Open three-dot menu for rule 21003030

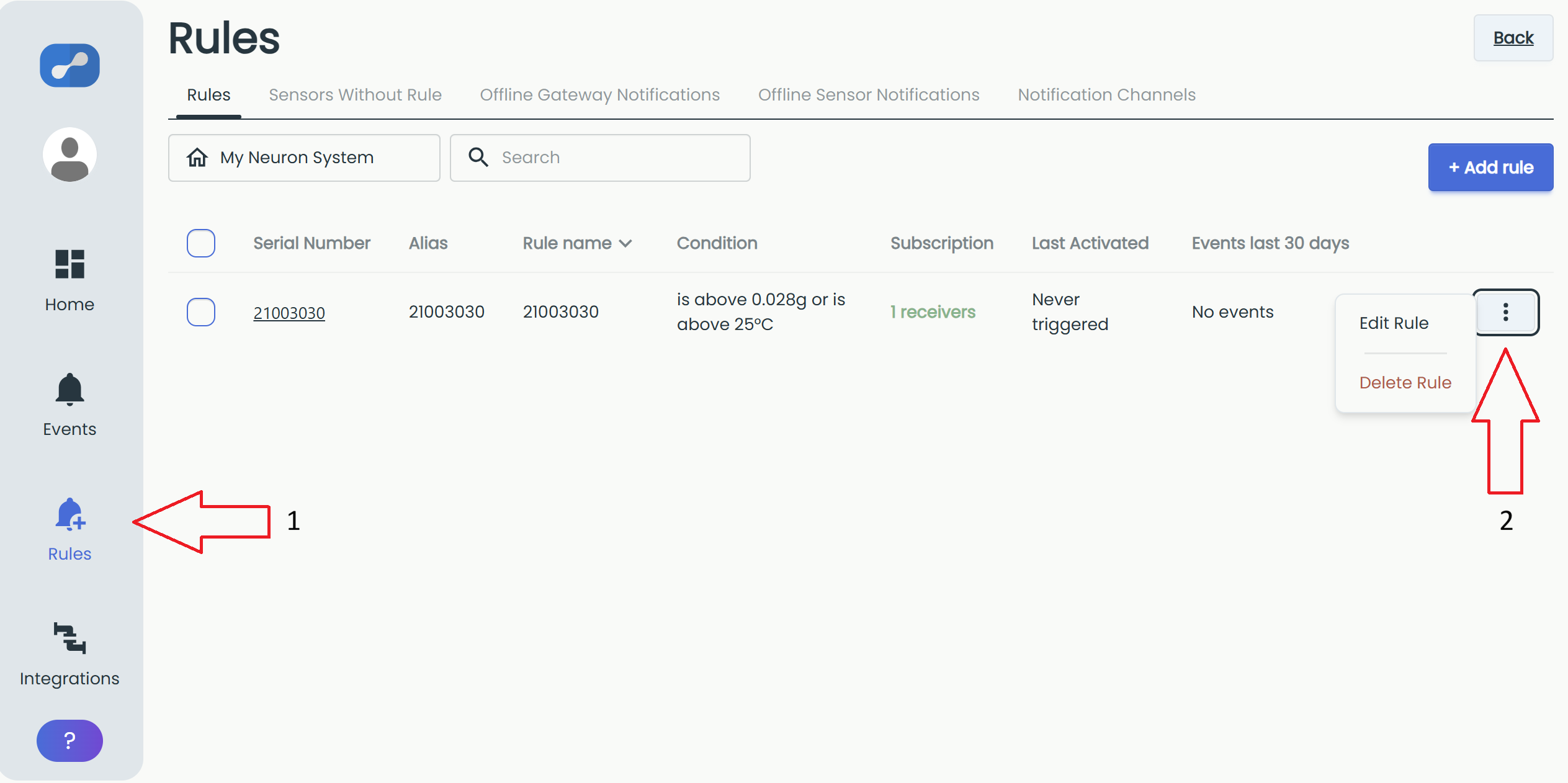click(1506, 312)
